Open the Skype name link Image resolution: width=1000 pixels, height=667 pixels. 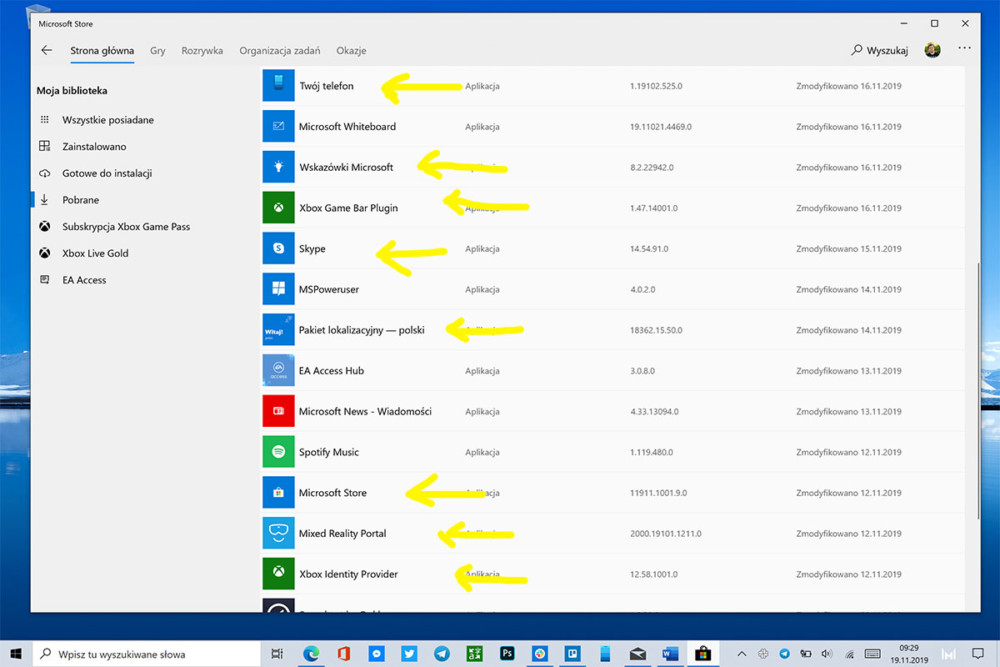312,249
